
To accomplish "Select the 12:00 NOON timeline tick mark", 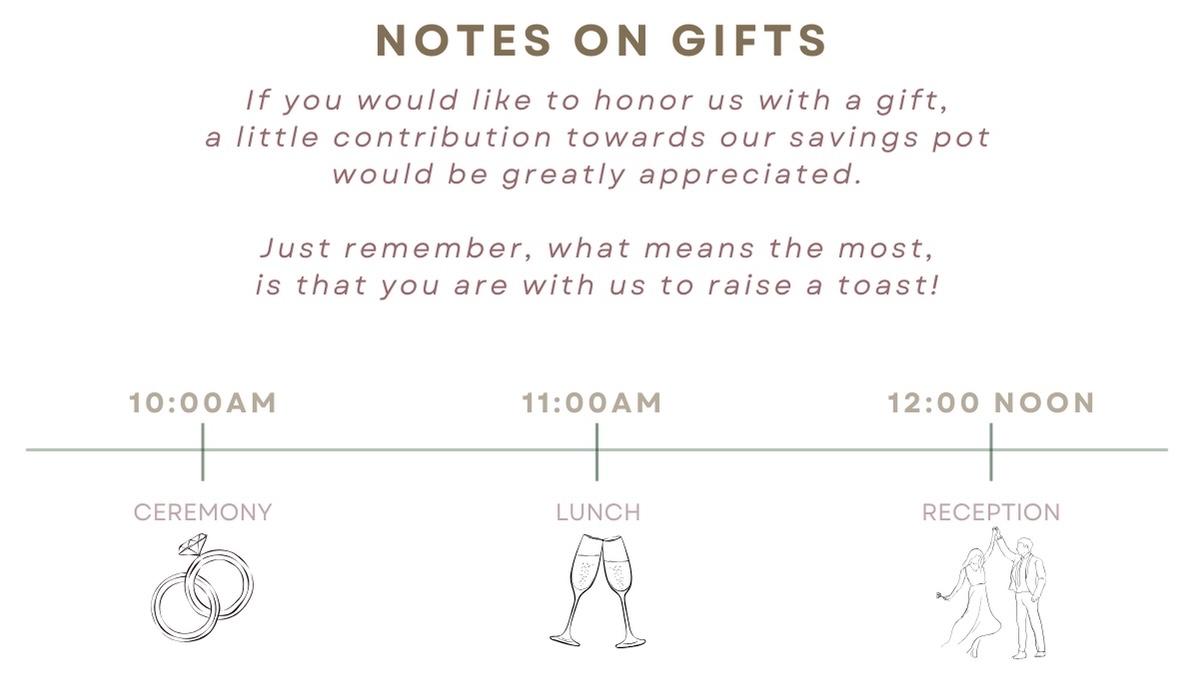I will click(991, 451).
